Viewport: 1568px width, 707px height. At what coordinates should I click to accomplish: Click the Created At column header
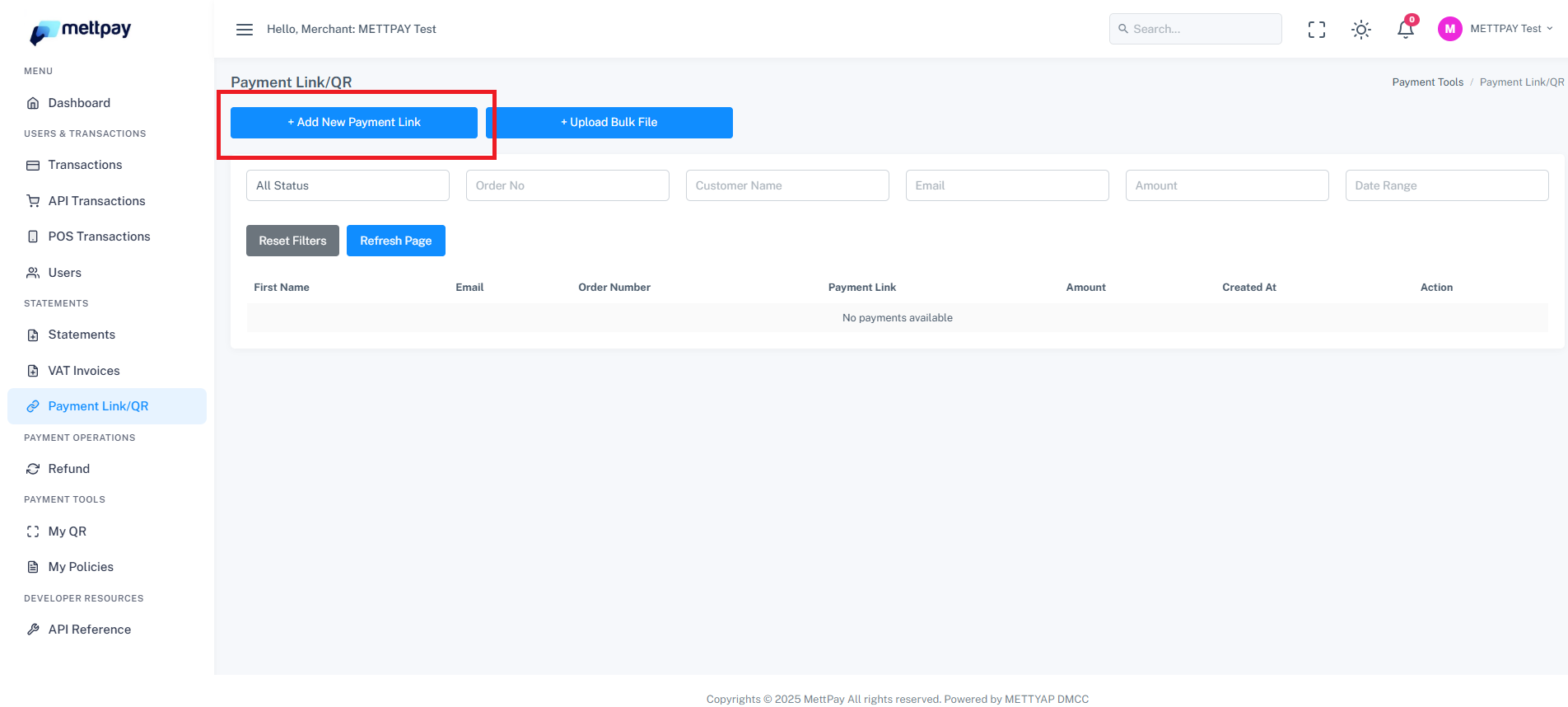point(1249,288)
